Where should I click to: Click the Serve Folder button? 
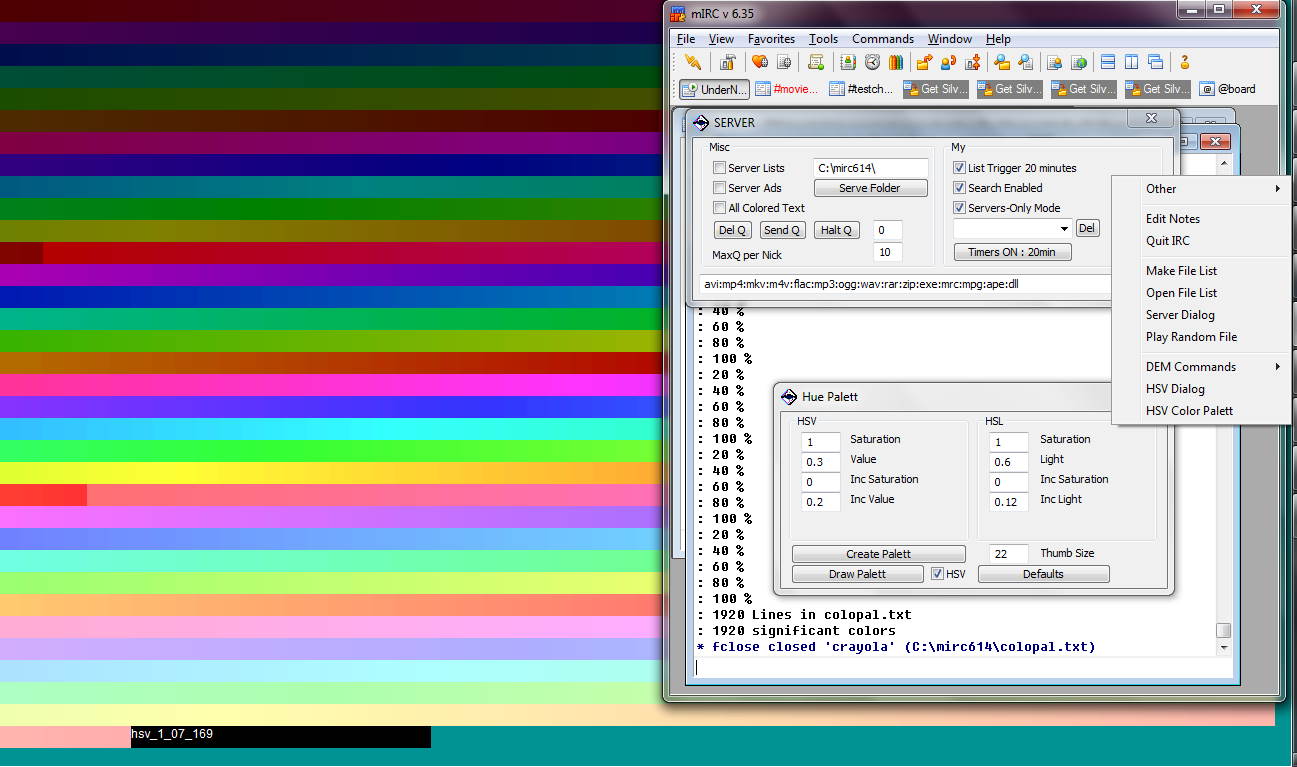[x=869, y=188]
